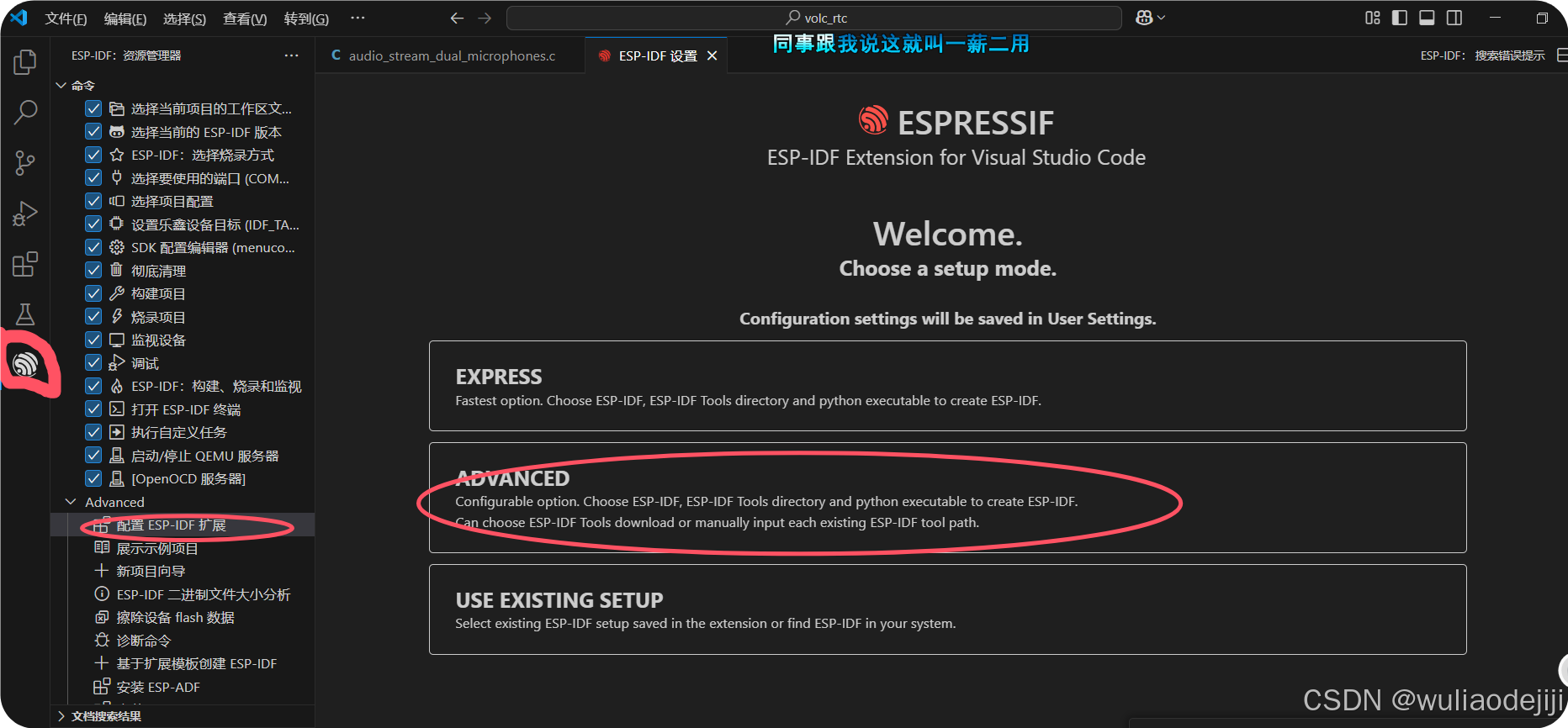Click the 监视设备 monitor icon

click(x=117, y=340)
